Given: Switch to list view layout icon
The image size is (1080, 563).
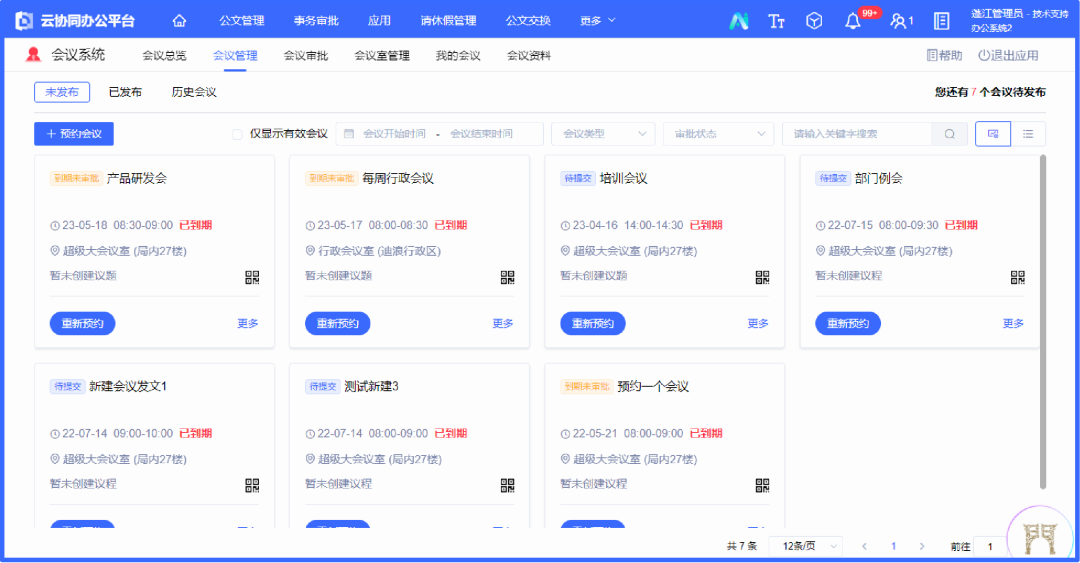Looking at the screenshot, I should tap(1028, 134).
